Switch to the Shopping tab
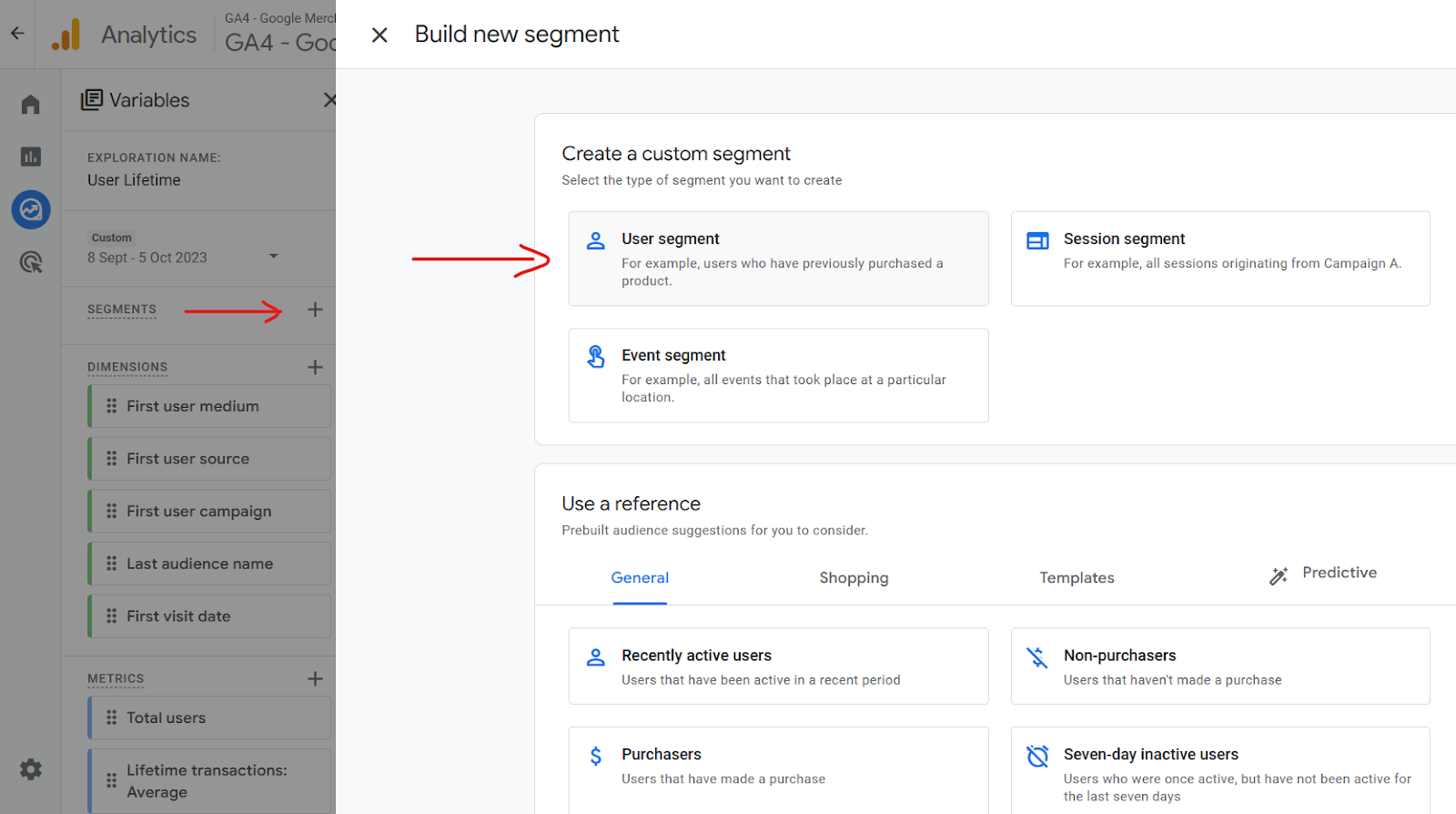Screen dimensions: 1456x814 click(854, 578)
